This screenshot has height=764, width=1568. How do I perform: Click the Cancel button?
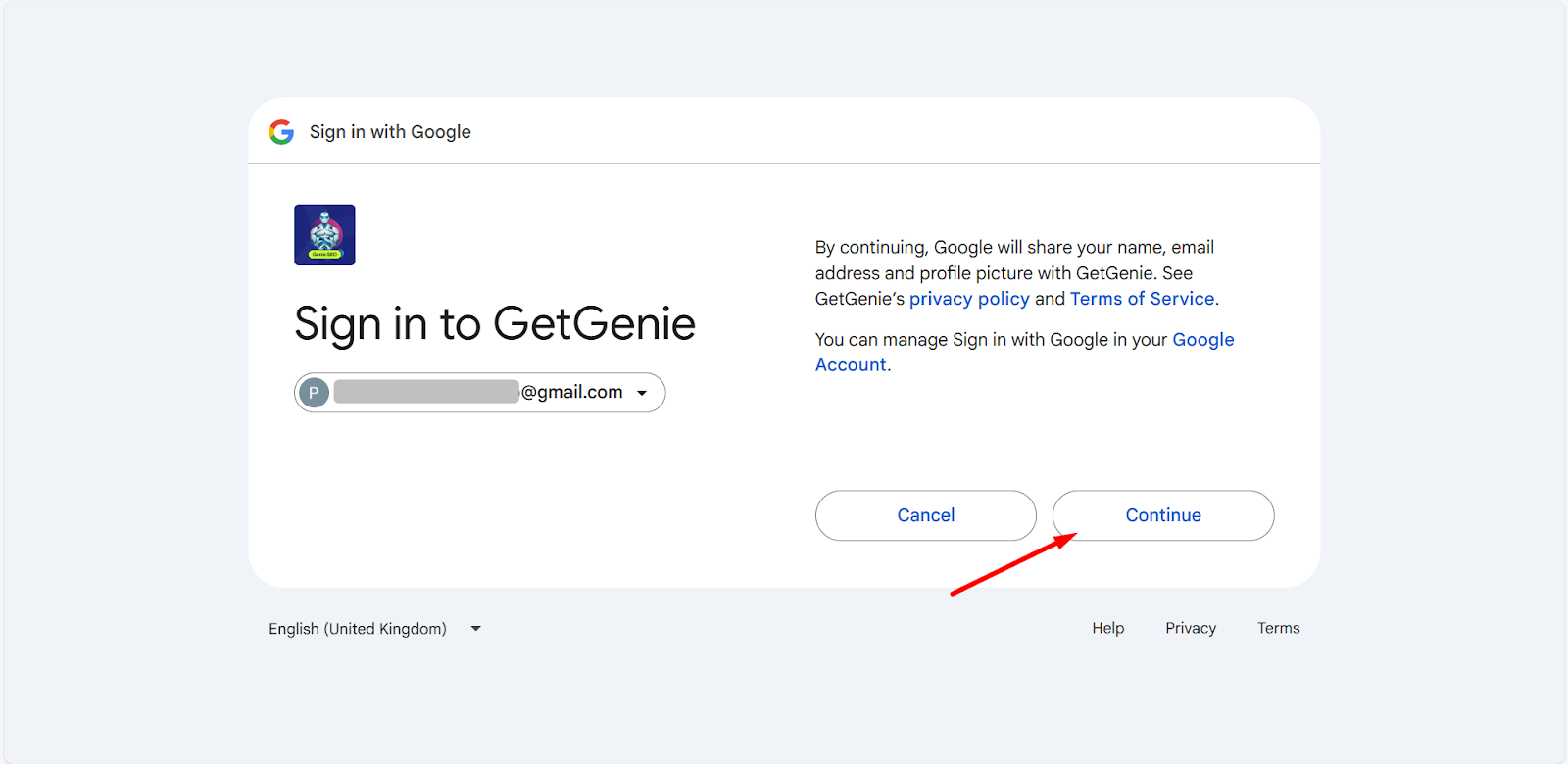point(926,515)
